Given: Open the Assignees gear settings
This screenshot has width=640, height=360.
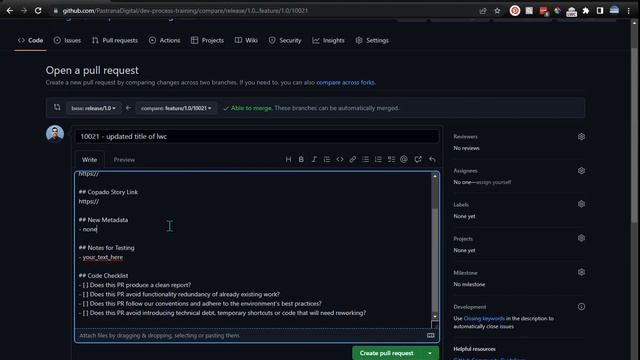Looking at the screenshot, I should click(x=581, y=171).
